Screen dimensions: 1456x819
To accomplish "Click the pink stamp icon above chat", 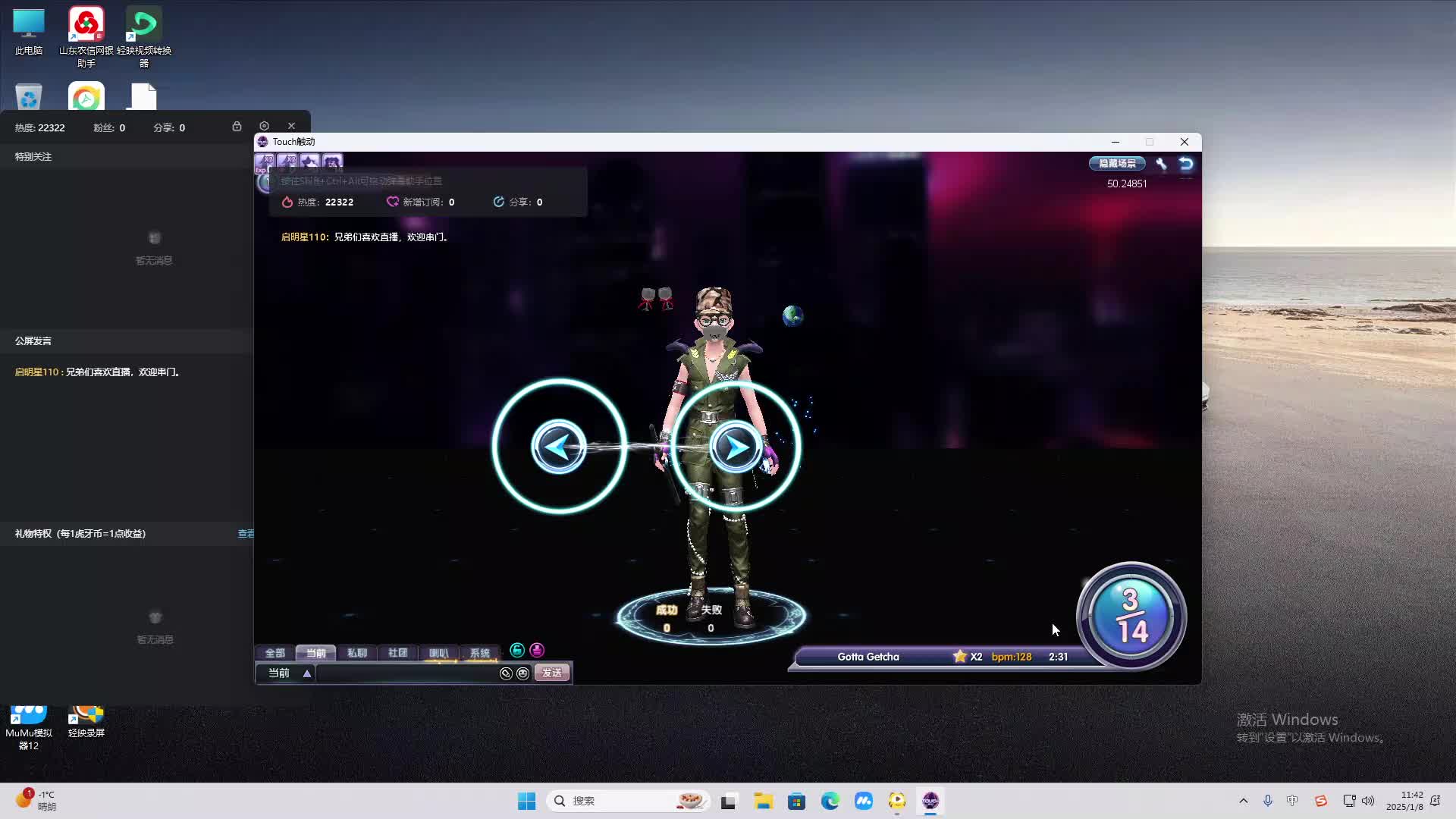I will pyautogui.click(x=537, y=651).
